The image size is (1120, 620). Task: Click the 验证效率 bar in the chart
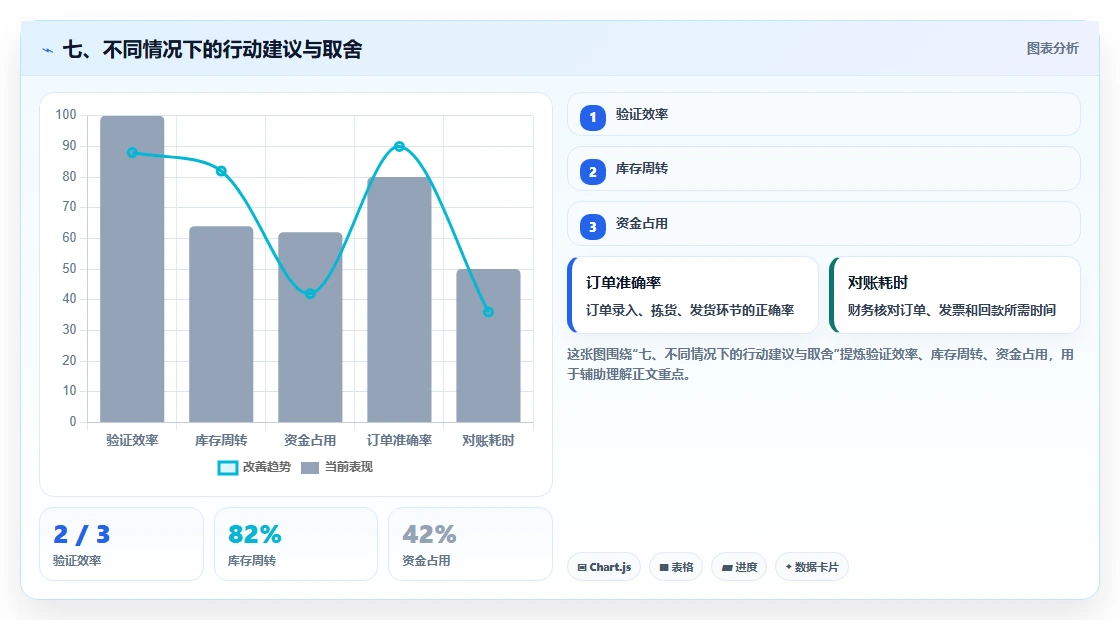132,269
